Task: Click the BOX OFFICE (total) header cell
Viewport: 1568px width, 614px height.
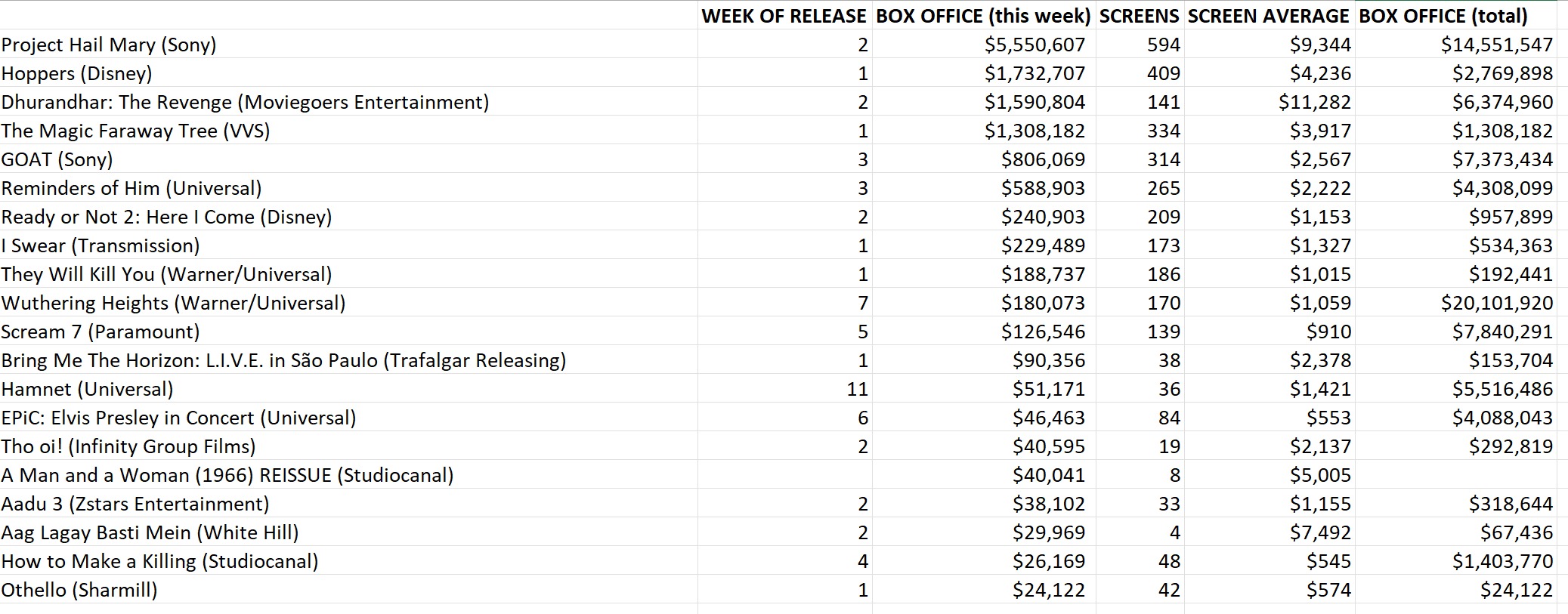Action: click(1443, 16)
